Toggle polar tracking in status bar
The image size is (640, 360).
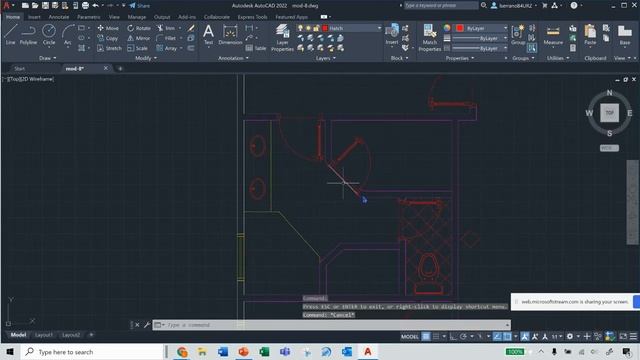tap(463, 336)
